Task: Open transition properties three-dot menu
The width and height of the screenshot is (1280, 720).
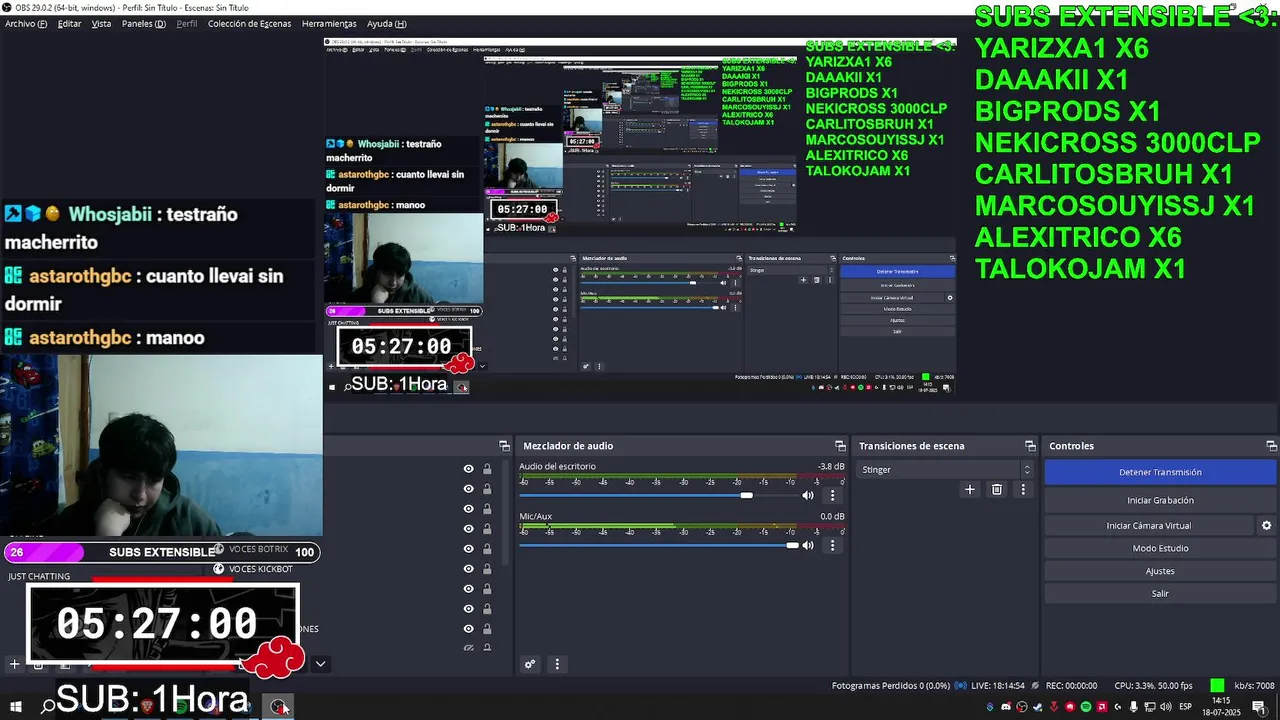Action: coord(1022,489)
